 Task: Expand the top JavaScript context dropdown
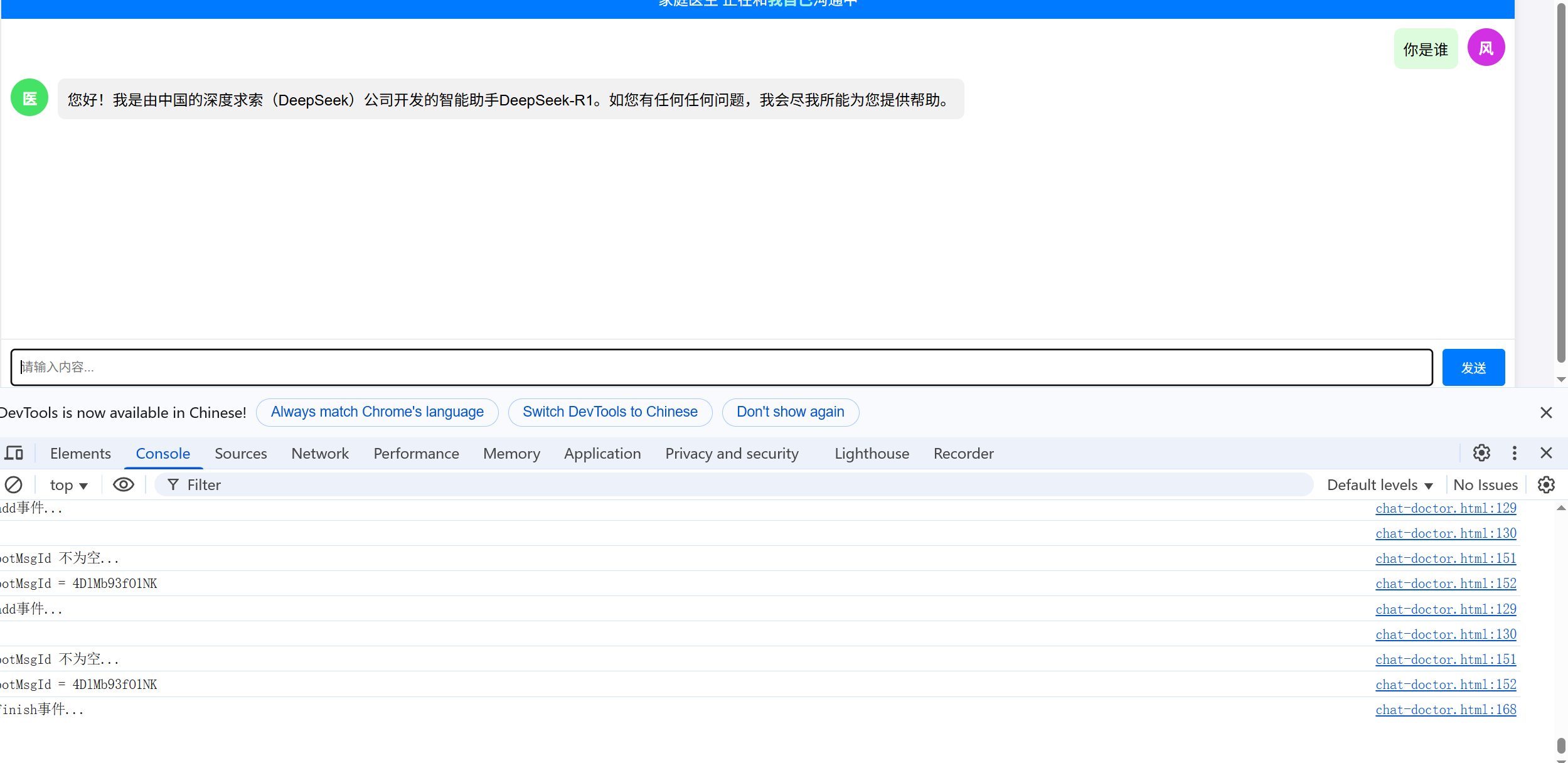coord(68,485)
